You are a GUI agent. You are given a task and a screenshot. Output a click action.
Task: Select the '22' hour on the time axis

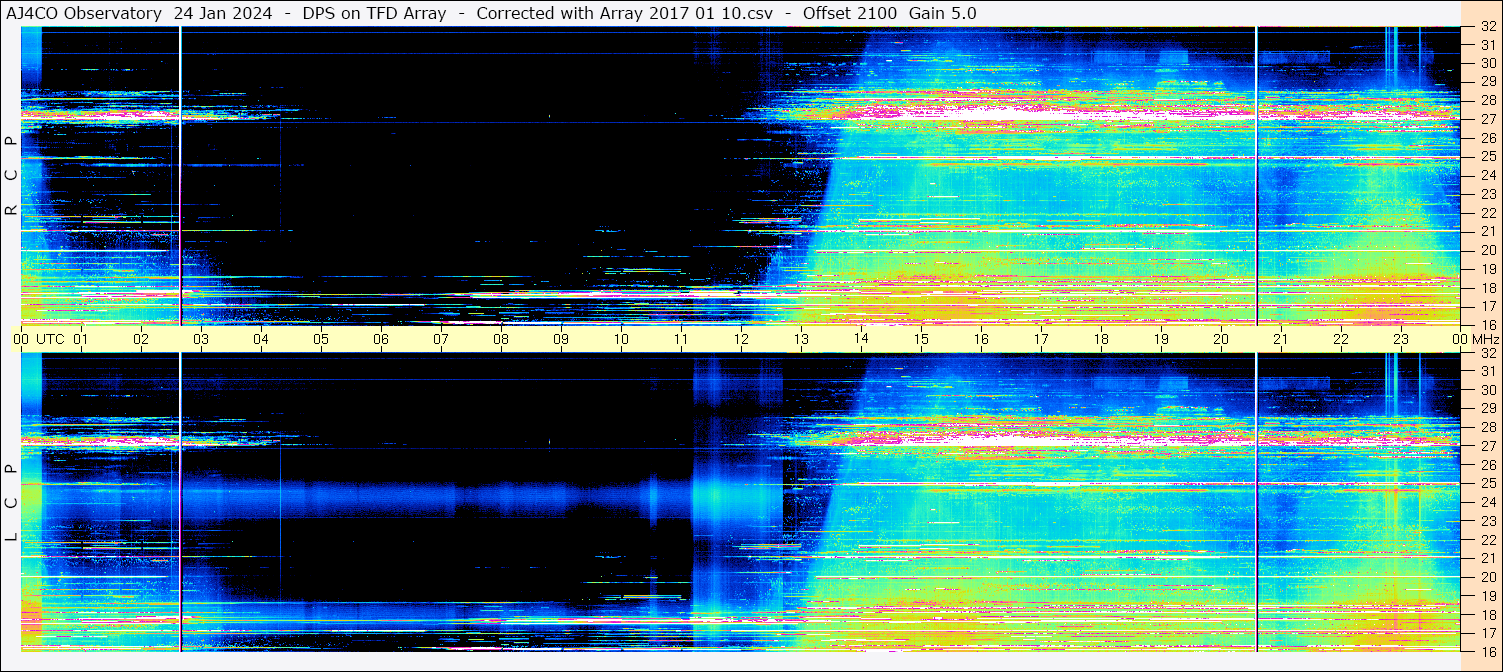(1341, 339)
